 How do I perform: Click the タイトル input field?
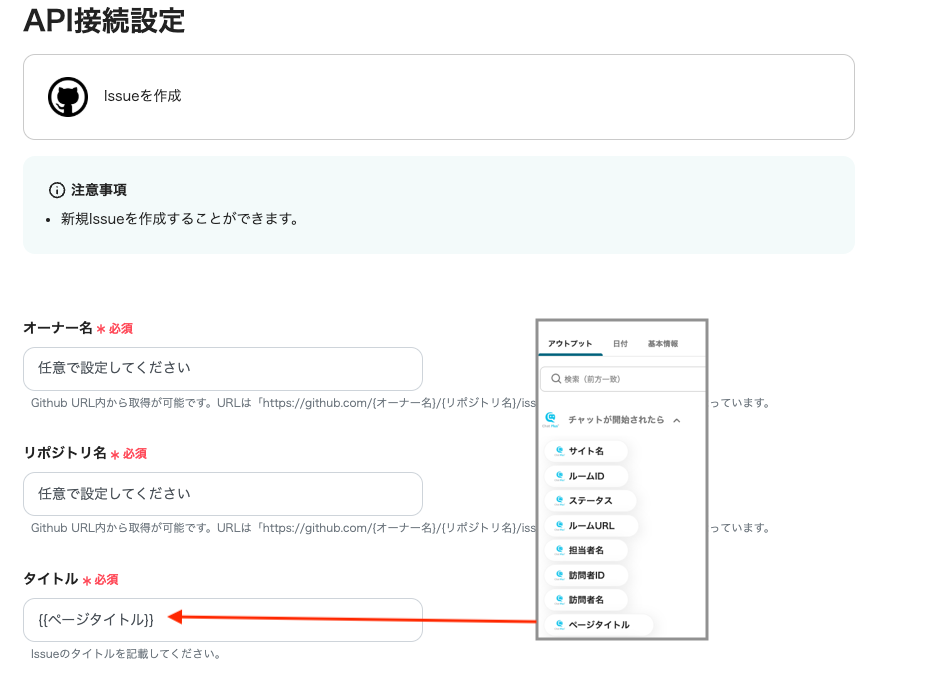tap(223, 620)
